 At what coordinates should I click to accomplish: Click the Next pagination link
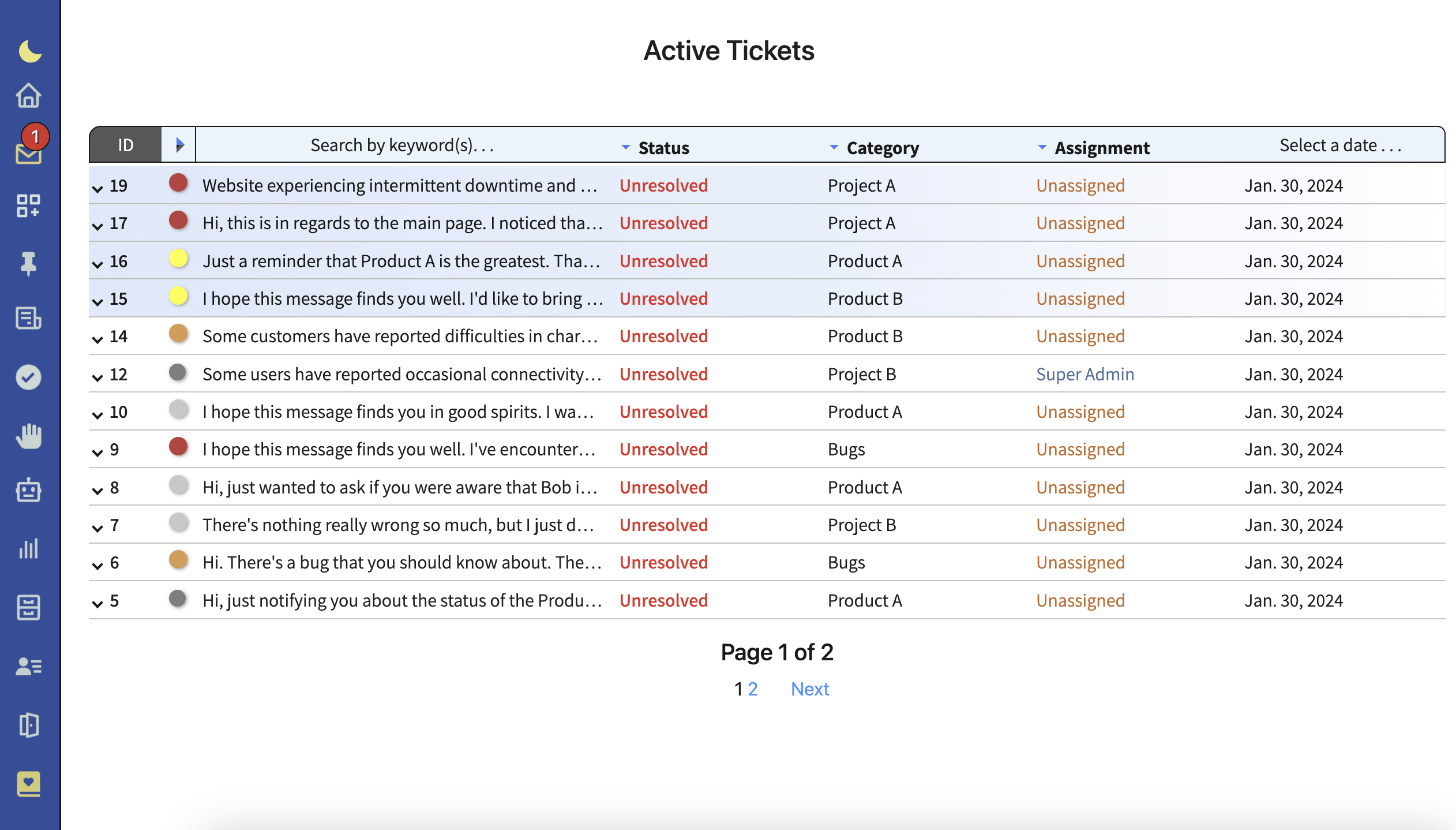(810, 689)
